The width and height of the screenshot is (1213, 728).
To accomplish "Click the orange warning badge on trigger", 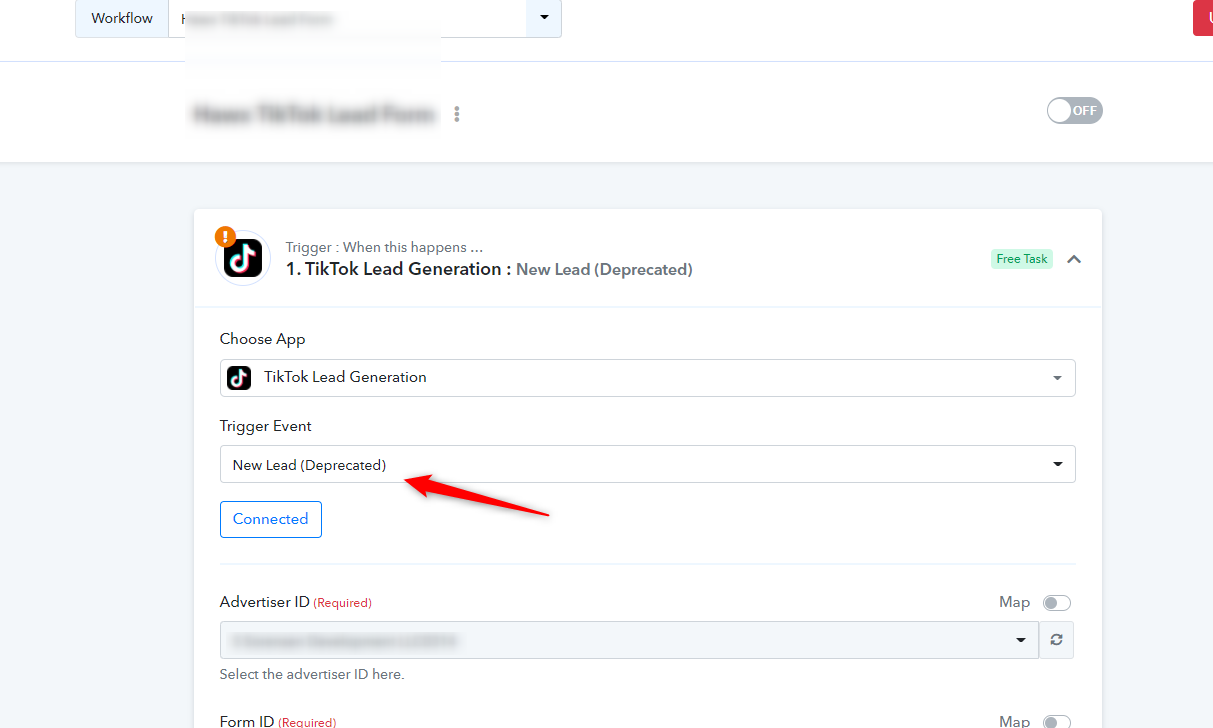I will click(x=225, y=237).
